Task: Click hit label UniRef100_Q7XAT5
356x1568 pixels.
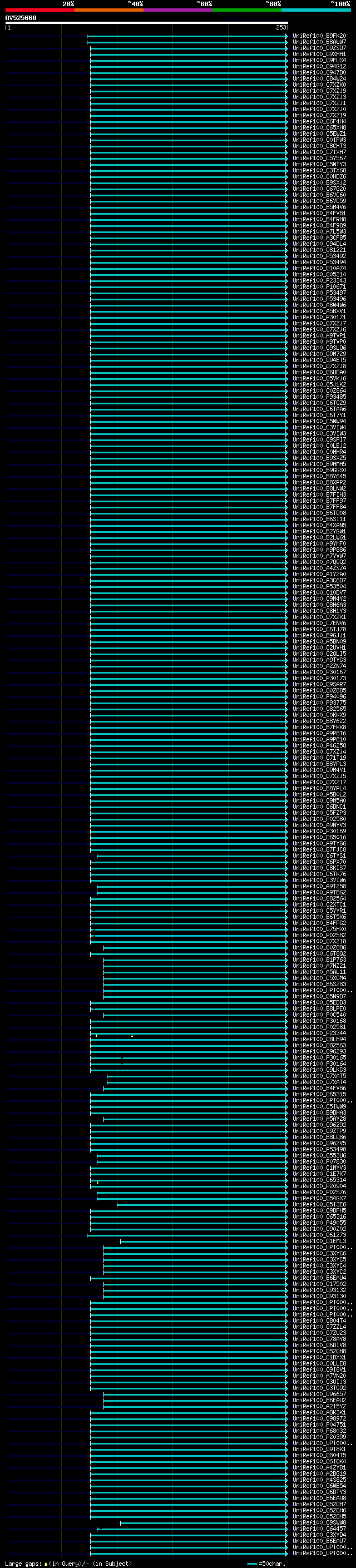Action: click(319, 1076)
